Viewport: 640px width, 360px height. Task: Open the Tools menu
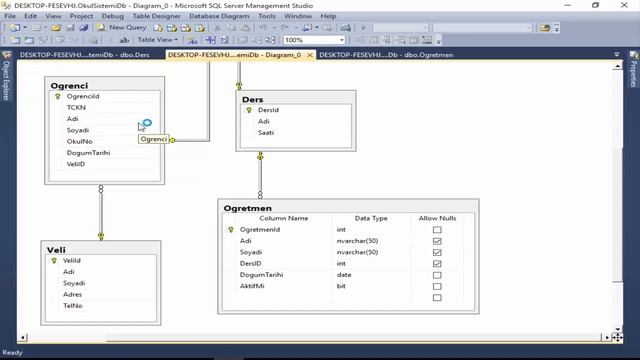tap(267, 16)
